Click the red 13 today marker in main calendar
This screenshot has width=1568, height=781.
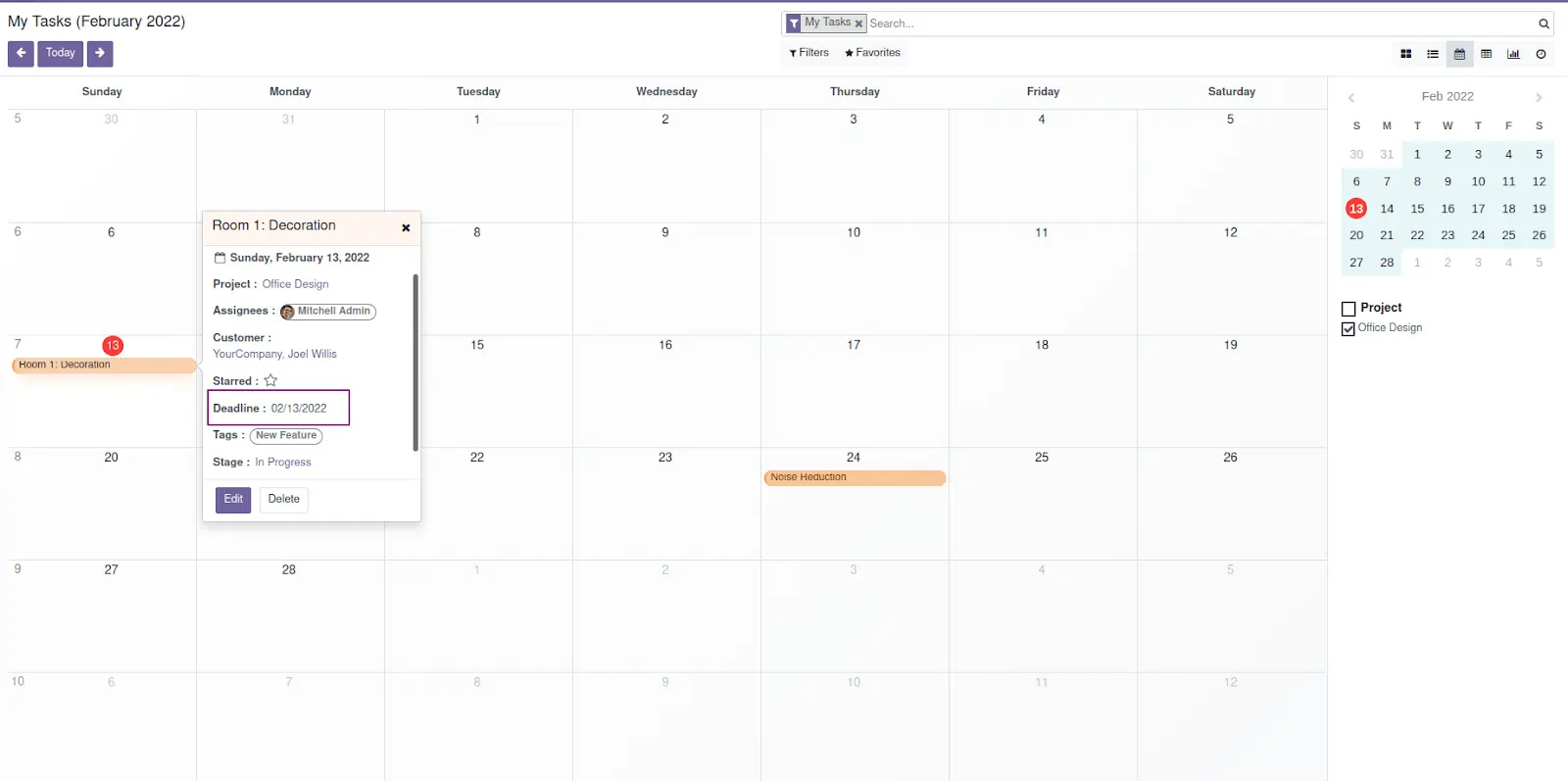[113, 345]
